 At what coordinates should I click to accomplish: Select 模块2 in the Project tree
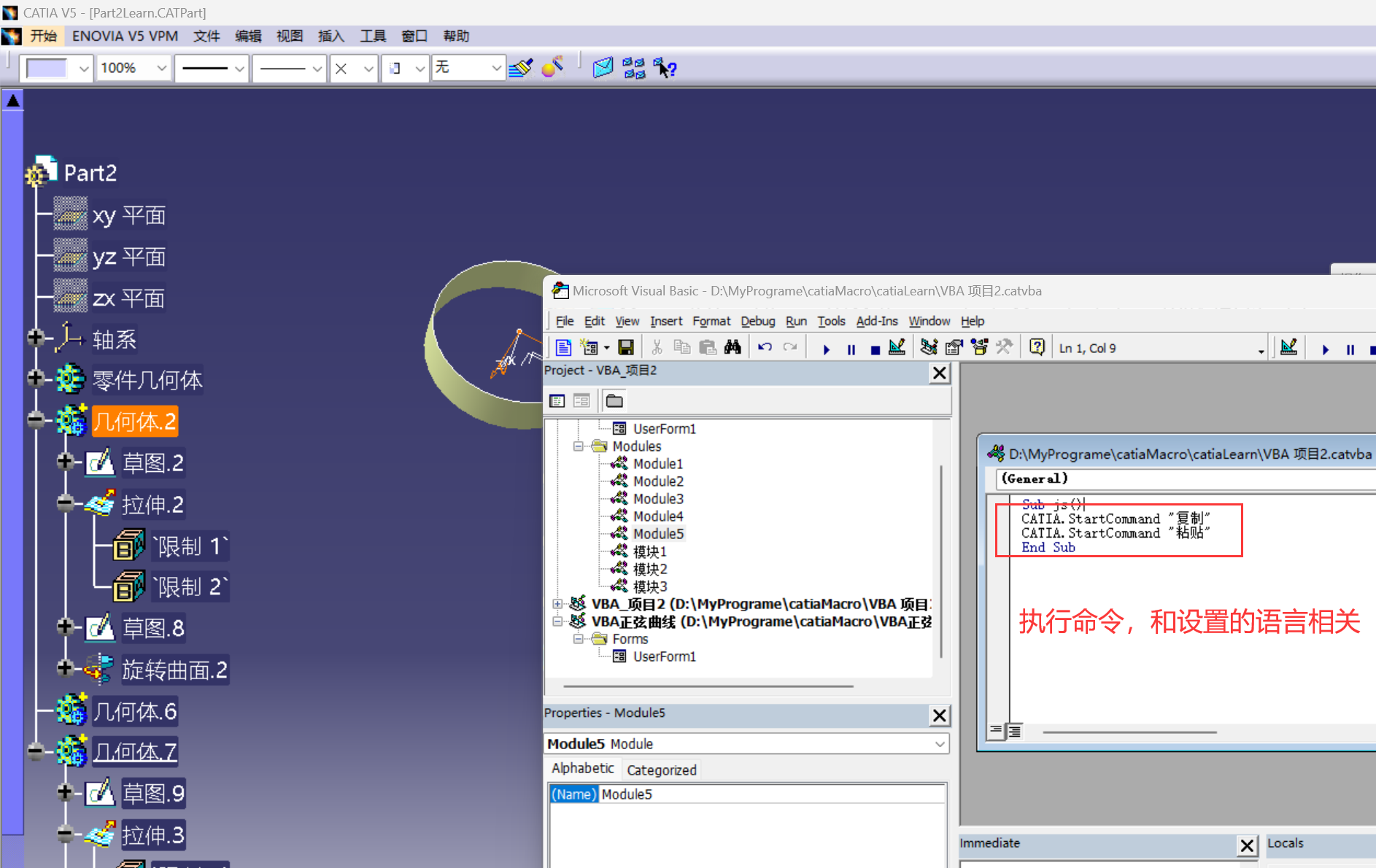click(650, 569)
